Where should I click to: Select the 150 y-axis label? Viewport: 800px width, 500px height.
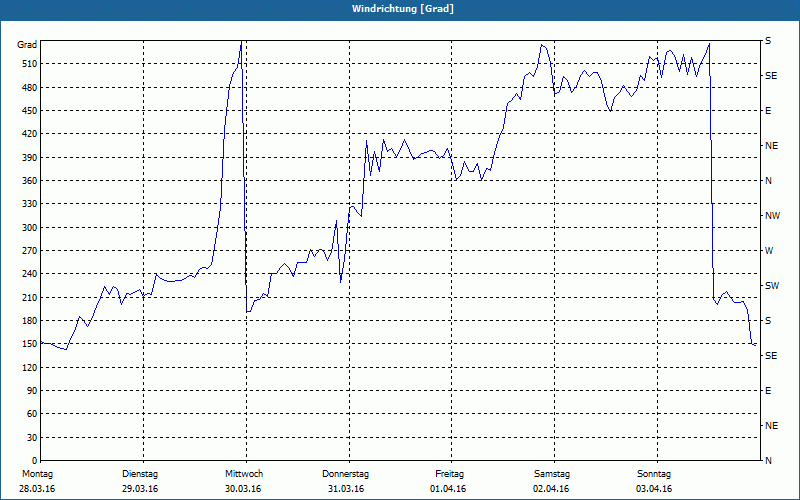click(x=30, y=344)
